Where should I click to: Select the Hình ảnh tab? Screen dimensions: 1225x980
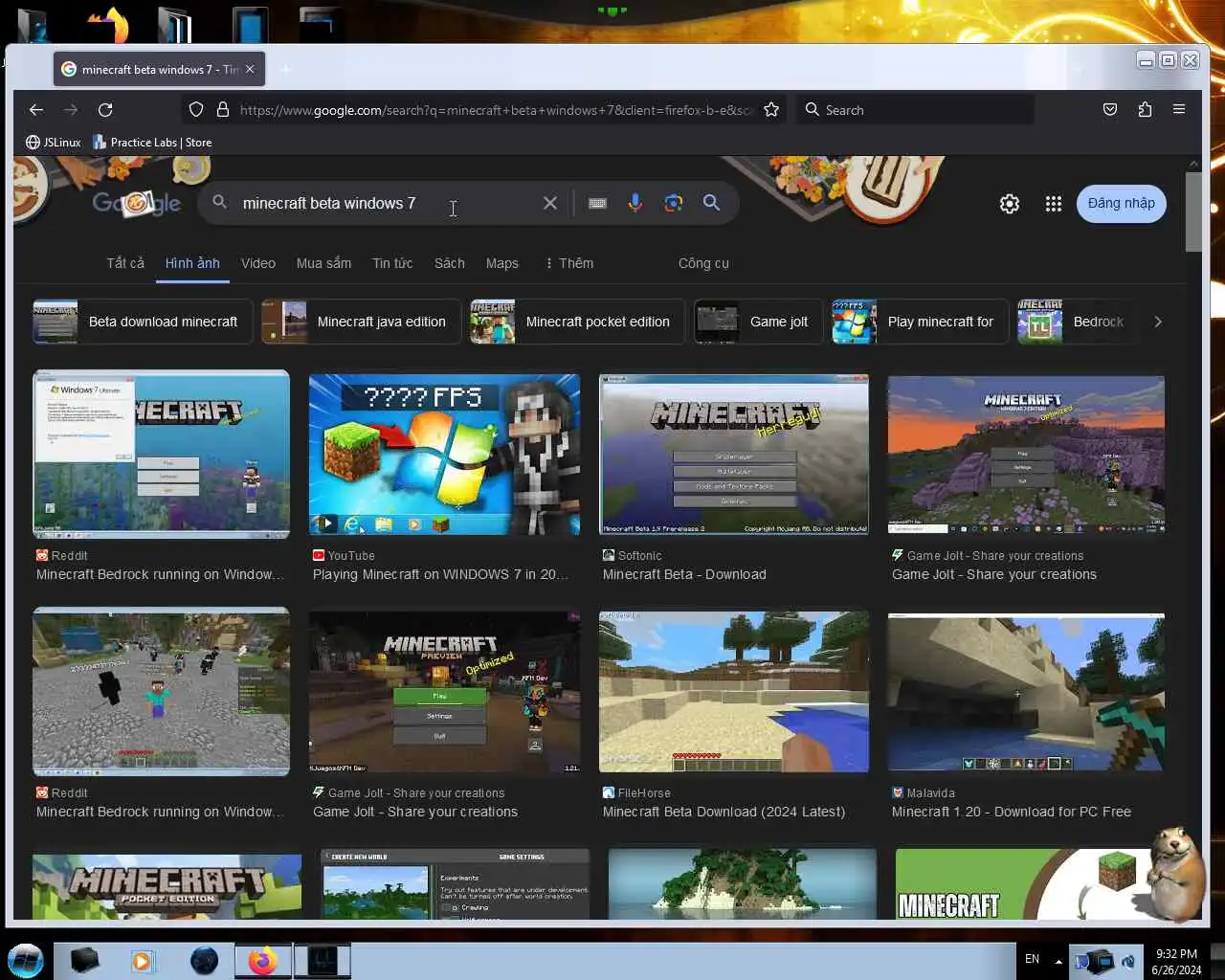[192, 263]
